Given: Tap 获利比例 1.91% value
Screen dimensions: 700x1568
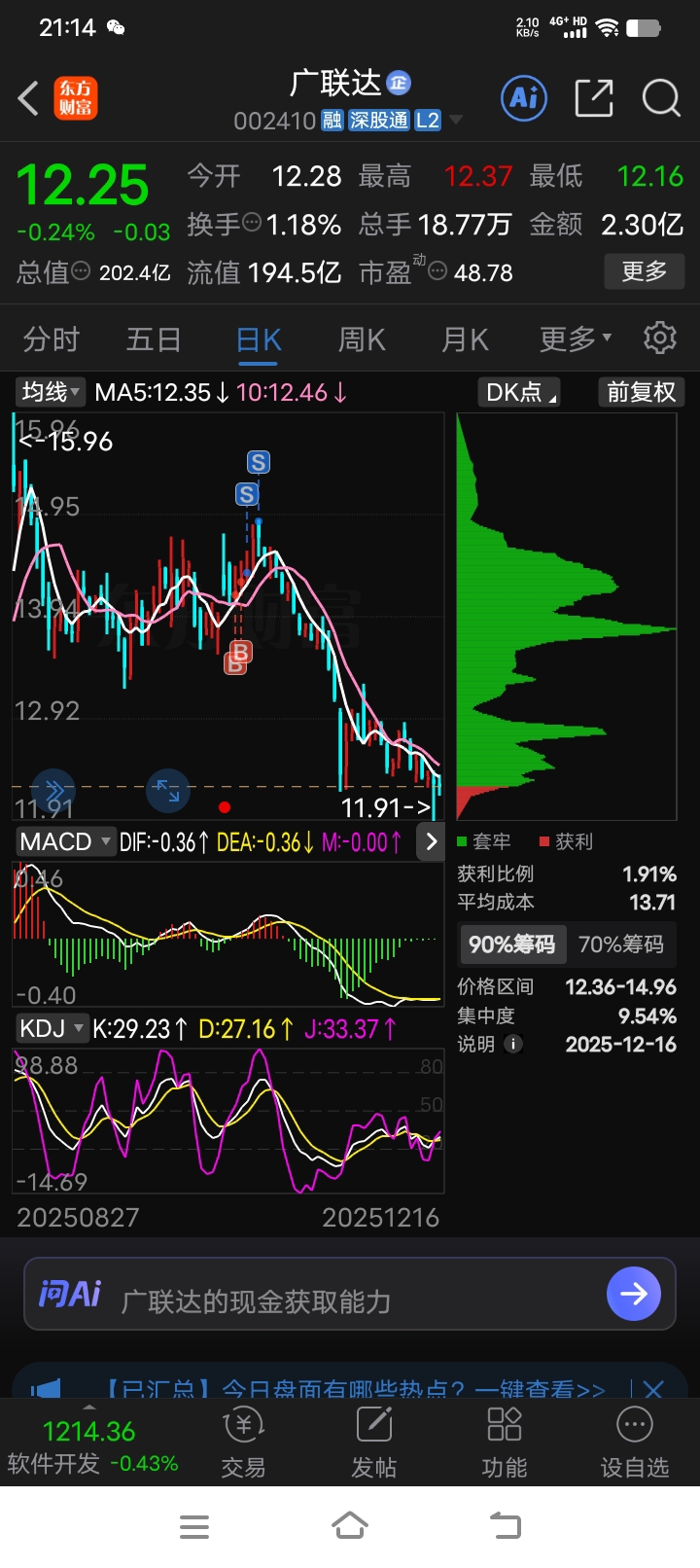Looking at the screenshot, I should pyautogui.click(x=649, y=874).
